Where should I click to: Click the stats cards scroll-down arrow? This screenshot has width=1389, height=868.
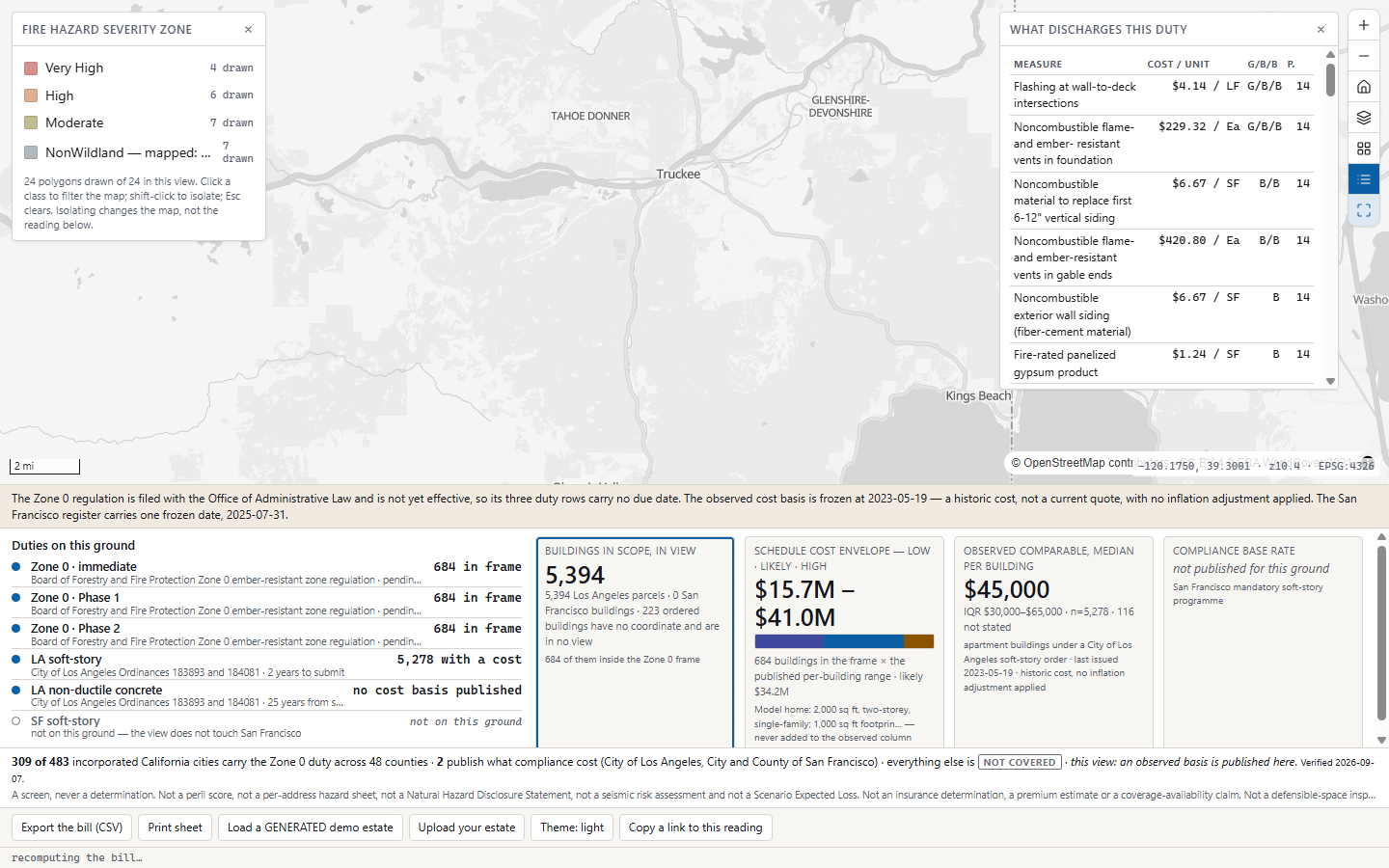coord(1381,741)
